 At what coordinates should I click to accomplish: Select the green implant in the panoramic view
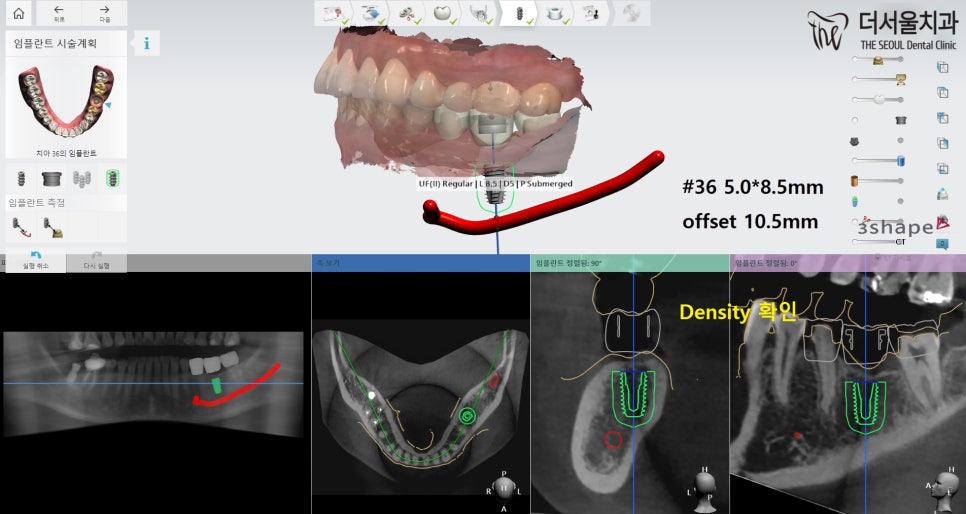click(x=216, y=386)
